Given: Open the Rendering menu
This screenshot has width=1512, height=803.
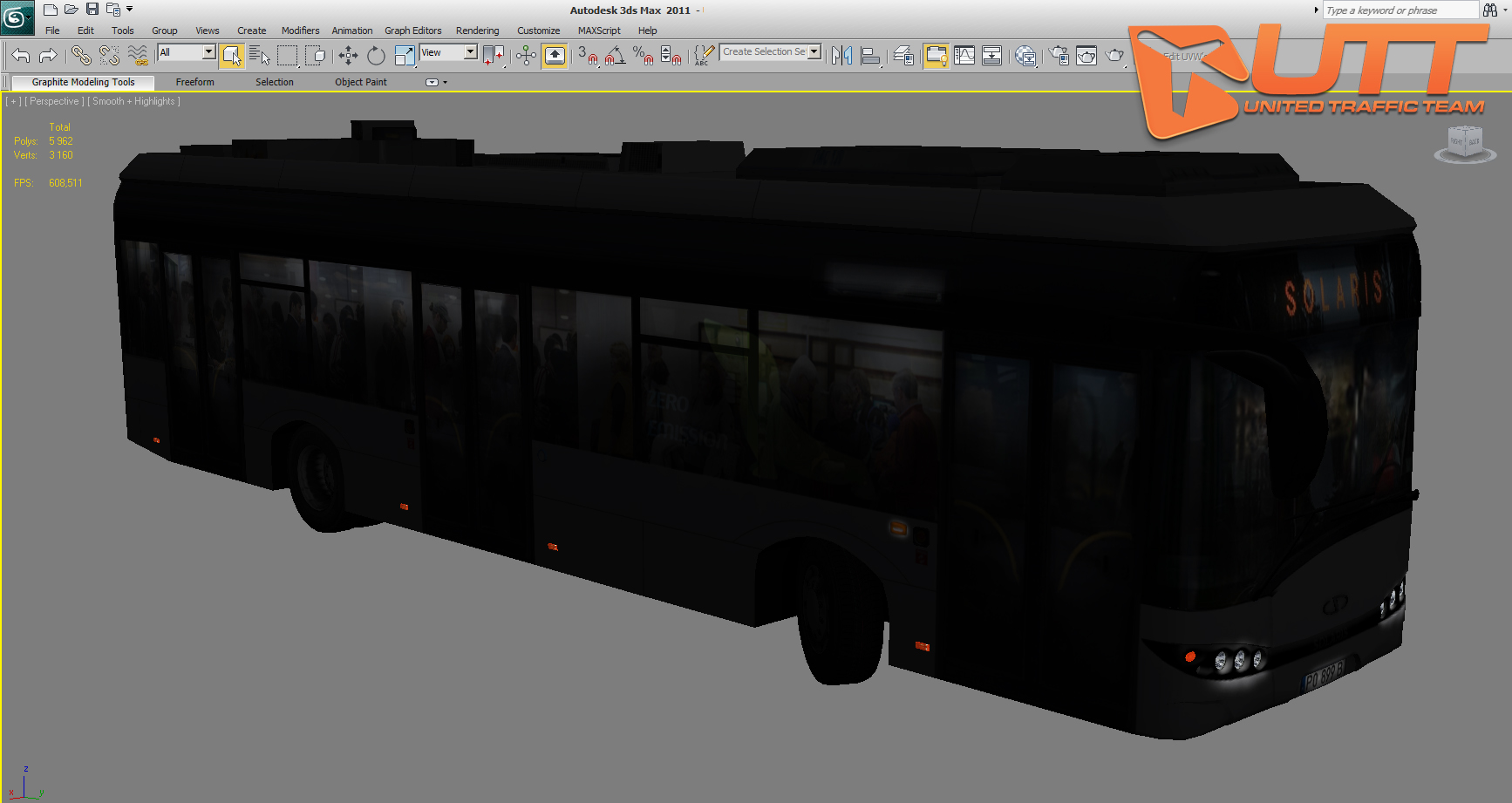Looking at the screenshot, I should point(477,31).
